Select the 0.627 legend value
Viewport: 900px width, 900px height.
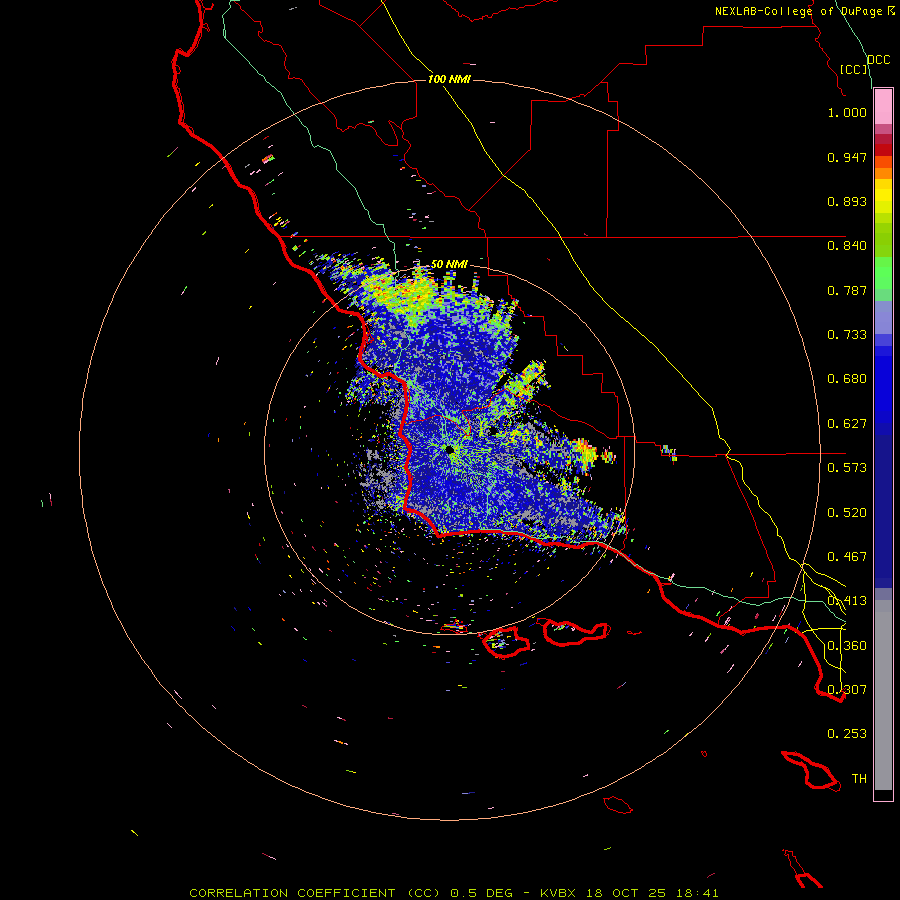coord(847,424)
